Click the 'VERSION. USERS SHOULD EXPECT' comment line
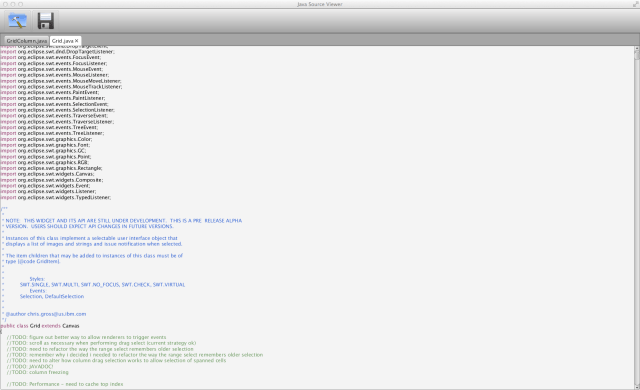 pos(88,226)
